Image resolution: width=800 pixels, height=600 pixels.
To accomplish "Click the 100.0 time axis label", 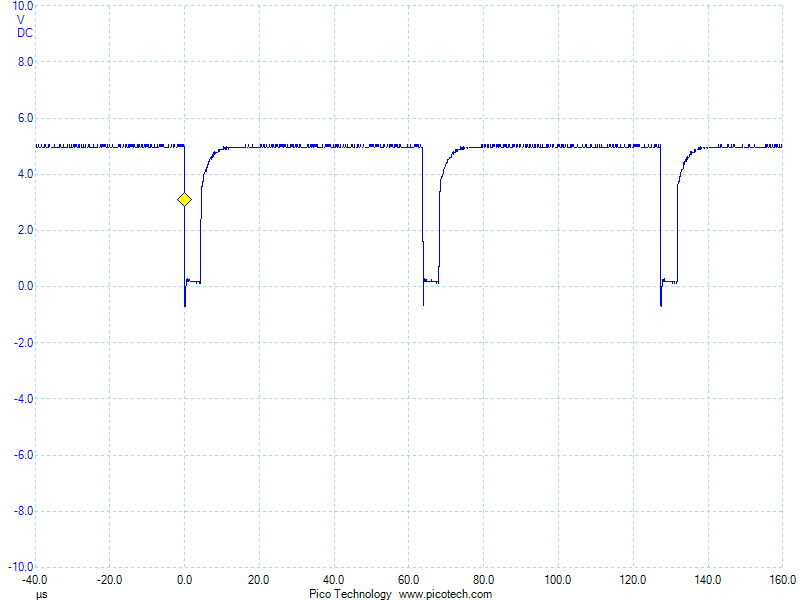I will pos(558,580).
